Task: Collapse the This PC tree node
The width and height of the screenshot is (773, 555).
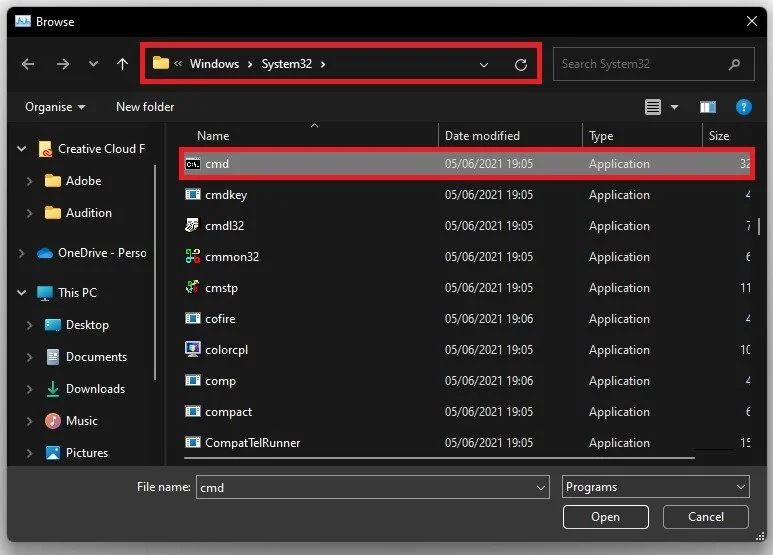Action: click(x=22, y=293)
